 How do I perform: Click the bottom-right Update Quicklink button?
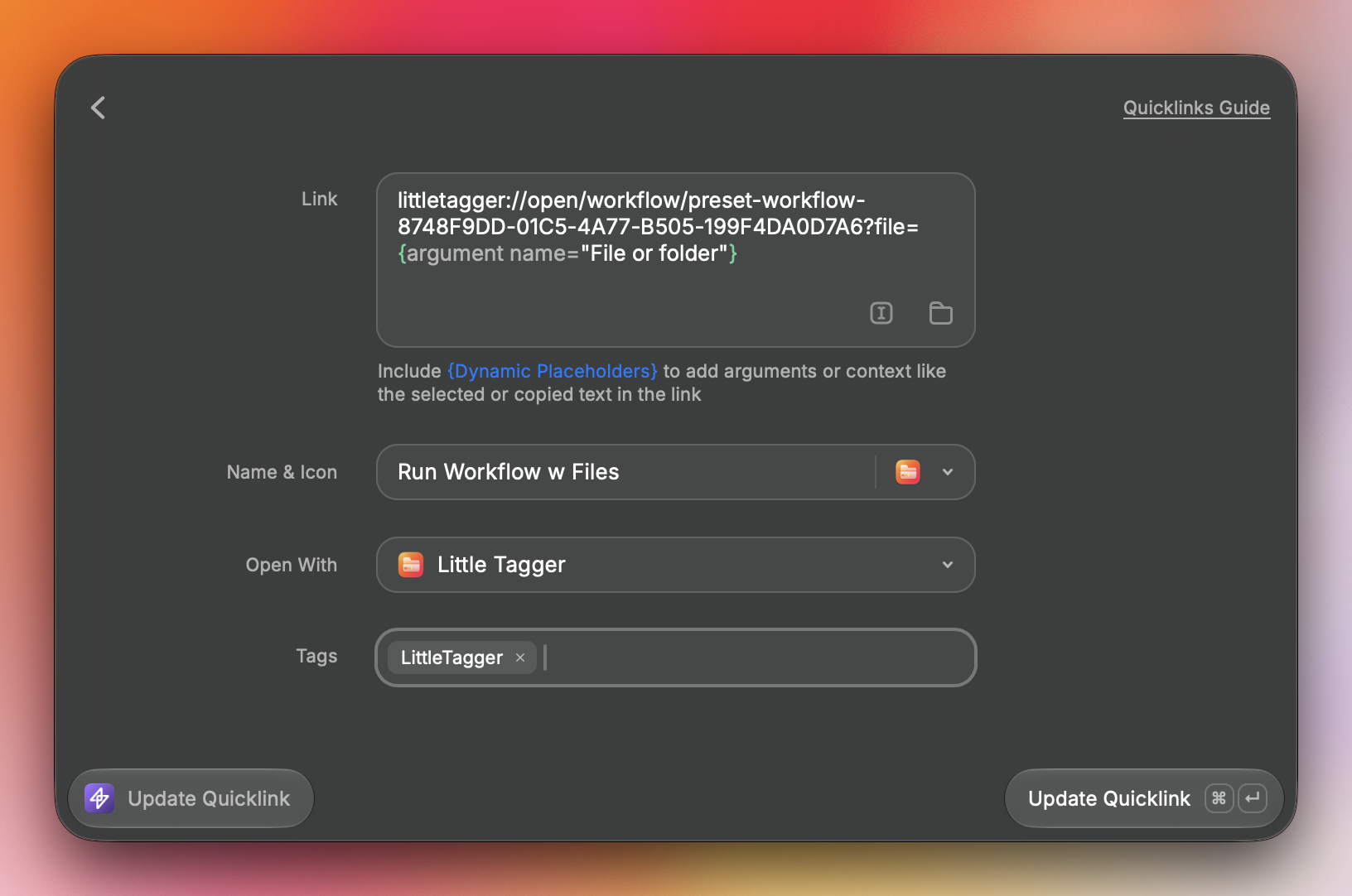1144,798
